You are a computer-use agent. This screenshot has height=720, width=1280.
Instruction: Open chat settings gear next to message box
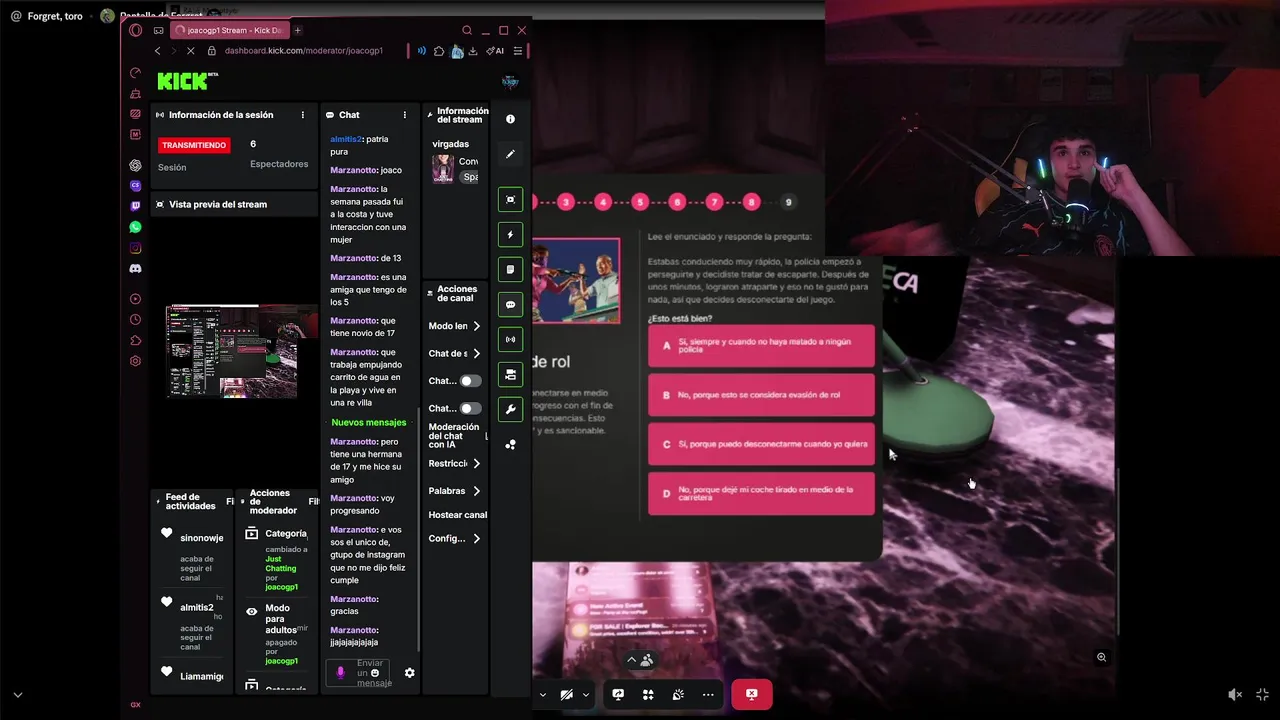click(x=409, y=673)
